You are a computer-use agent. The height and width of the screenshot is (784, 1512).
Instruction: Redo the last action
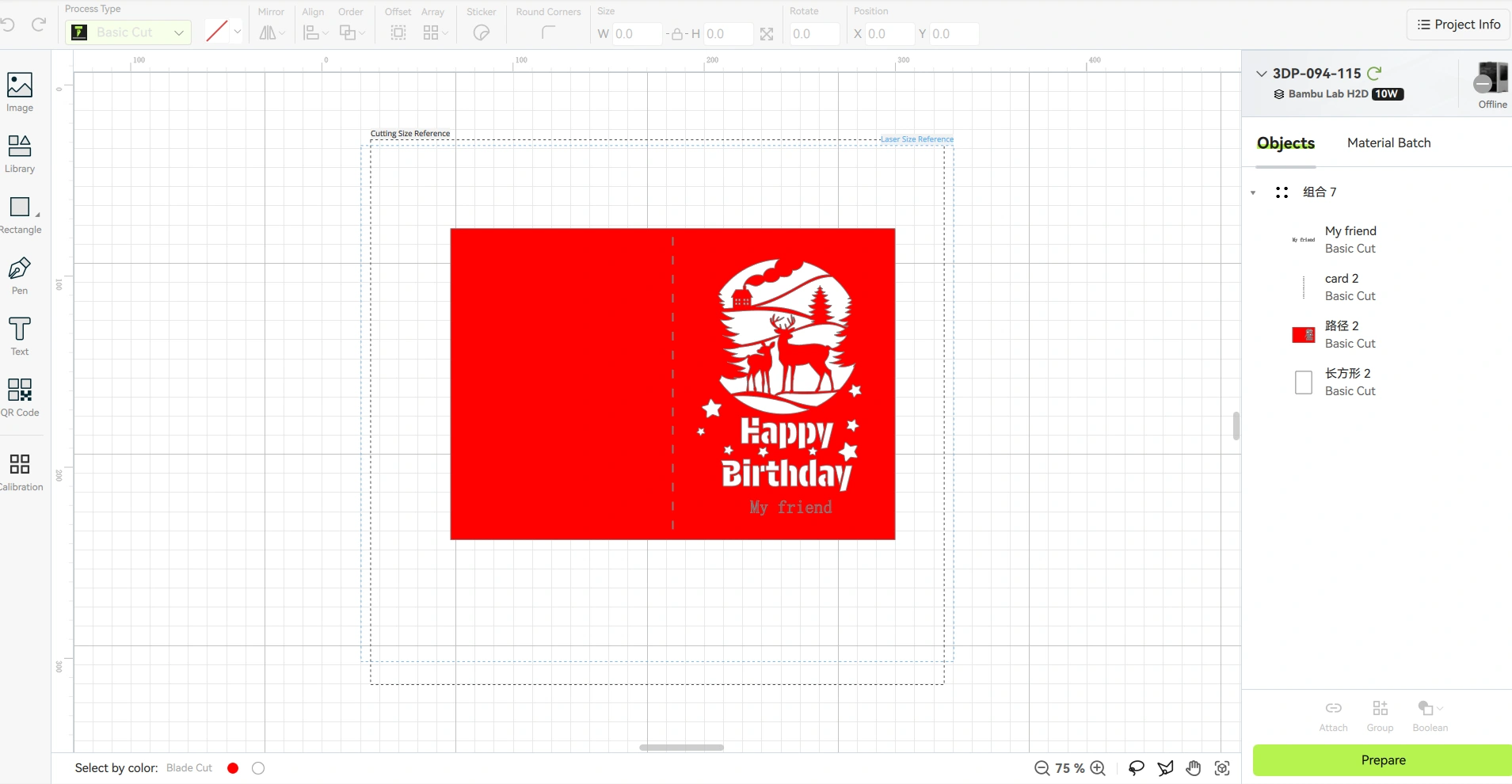tap(38, 25)
